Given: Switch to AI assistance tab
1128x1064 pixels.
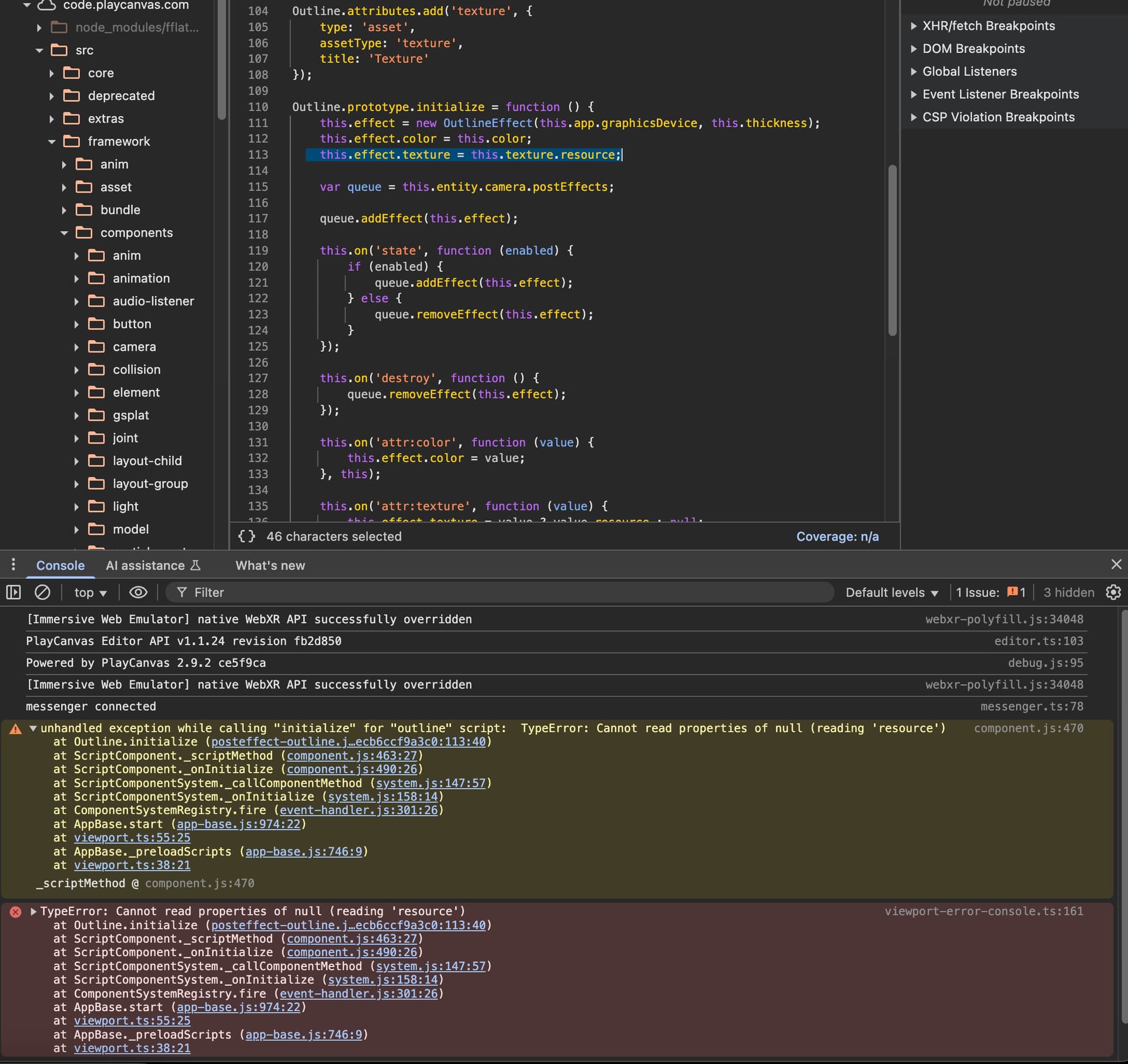Looking at the screenshot, I should [153, 565].
